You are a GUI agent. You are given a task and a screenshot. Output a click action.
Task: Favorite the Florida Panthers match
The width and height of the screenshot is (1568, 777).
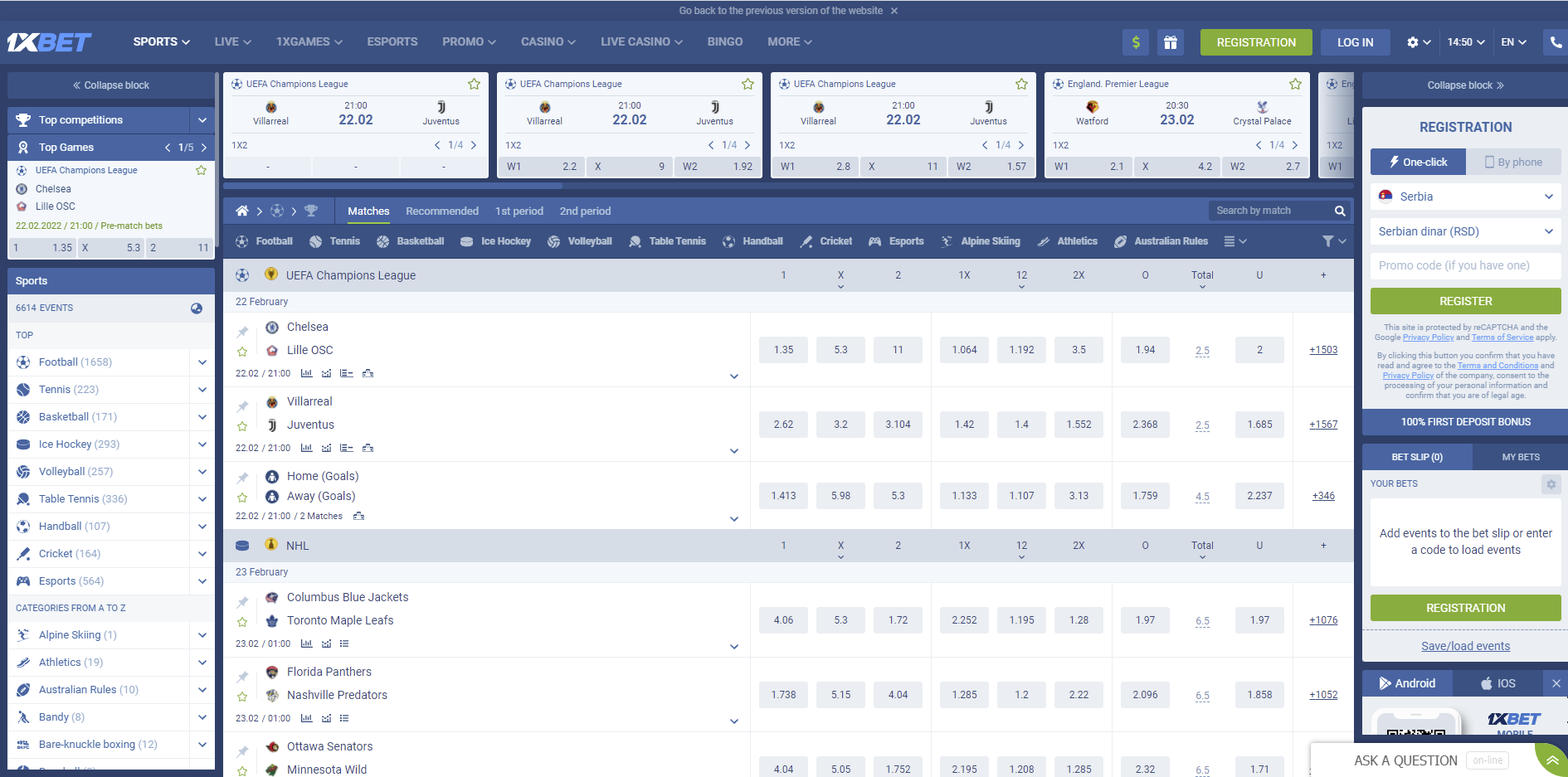(242, 697)
